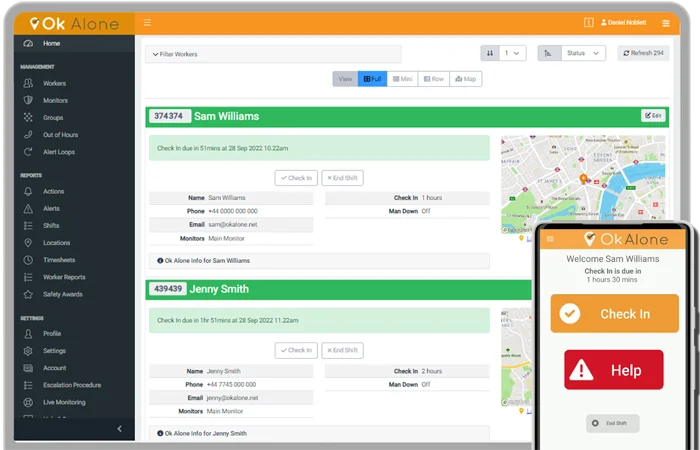Click the Locations pin icon
Screen dimensions: 700x450
click(28, 242)
